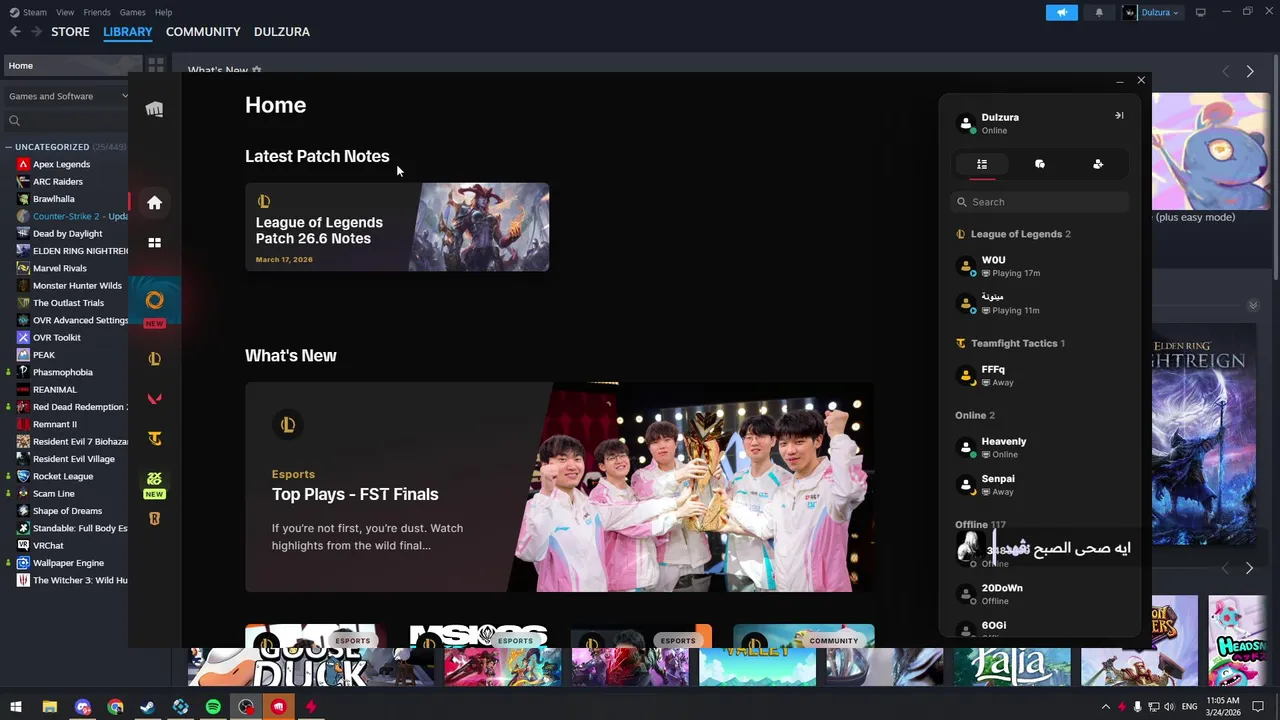Screen dimensions: 1280x720
Task: Select the Home icon in Riot sidebar
Action: point(154,203)
